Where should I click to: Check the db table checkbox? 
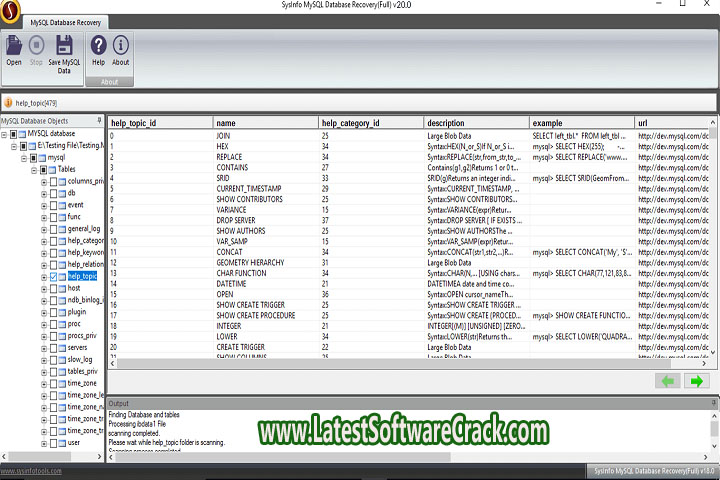53,193
